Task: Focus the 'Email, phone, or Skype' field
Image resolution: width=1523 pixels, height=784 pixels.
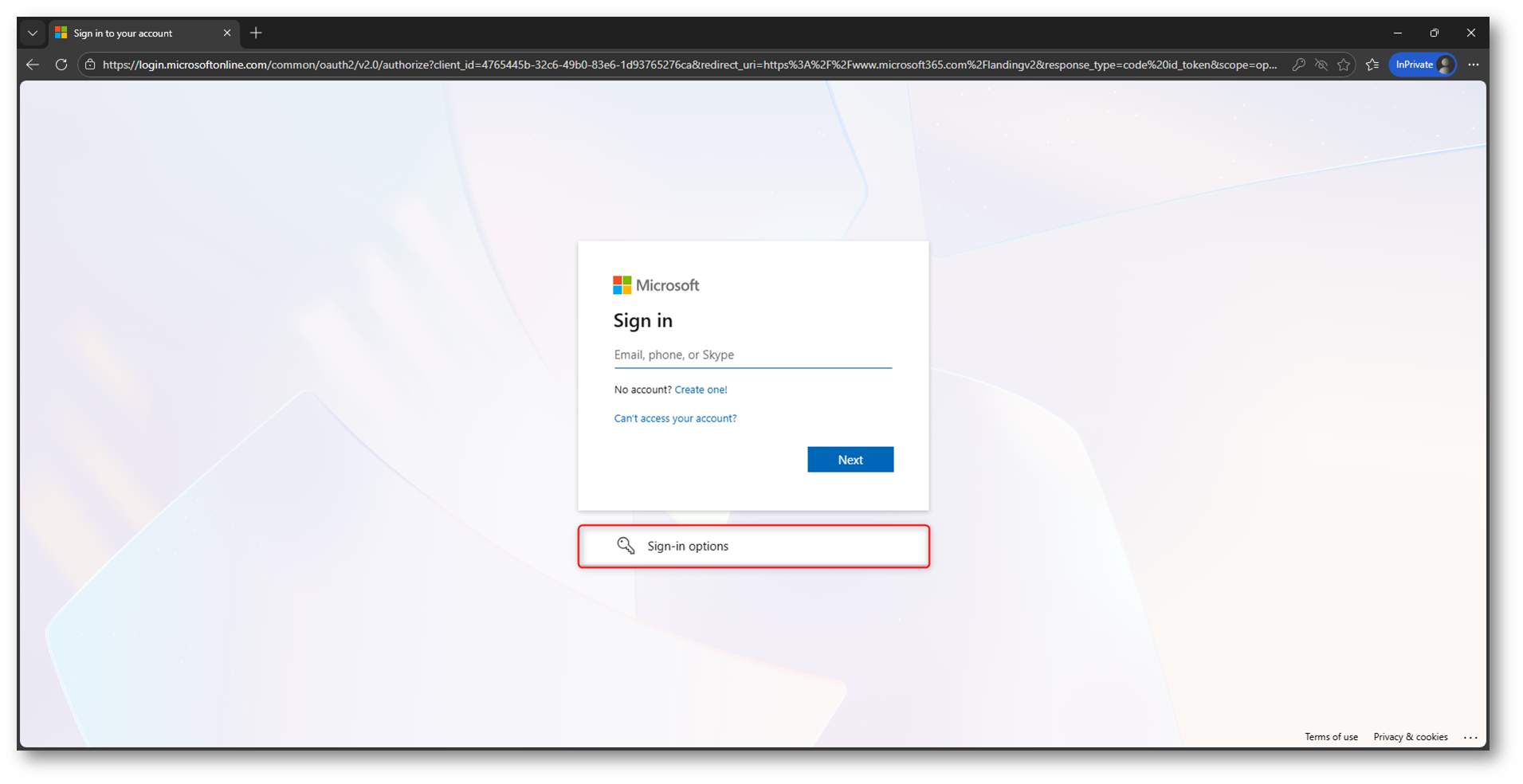Action: point(753,355)
